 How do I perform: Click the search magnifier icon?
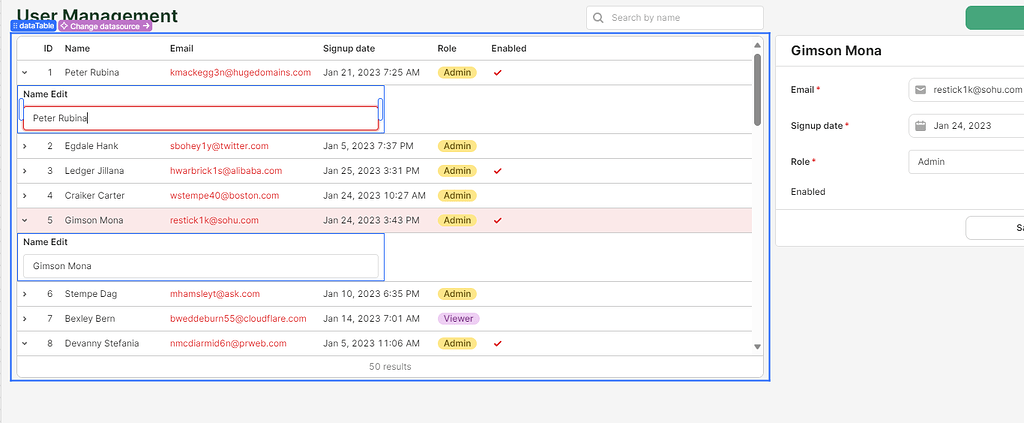598,18
